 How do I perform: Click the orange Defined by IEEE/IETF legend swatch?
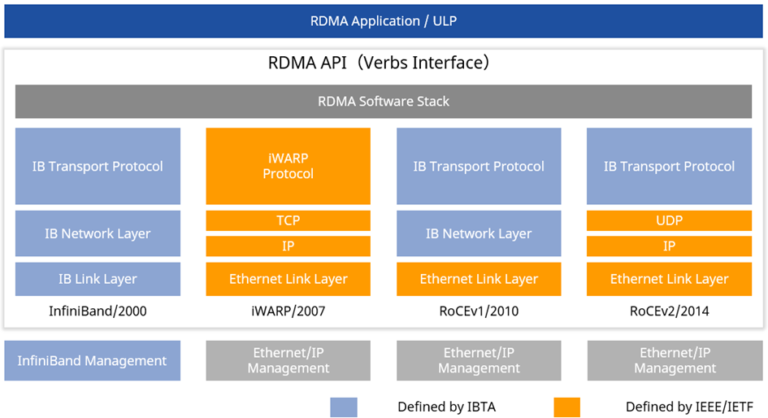coord(566,406)
